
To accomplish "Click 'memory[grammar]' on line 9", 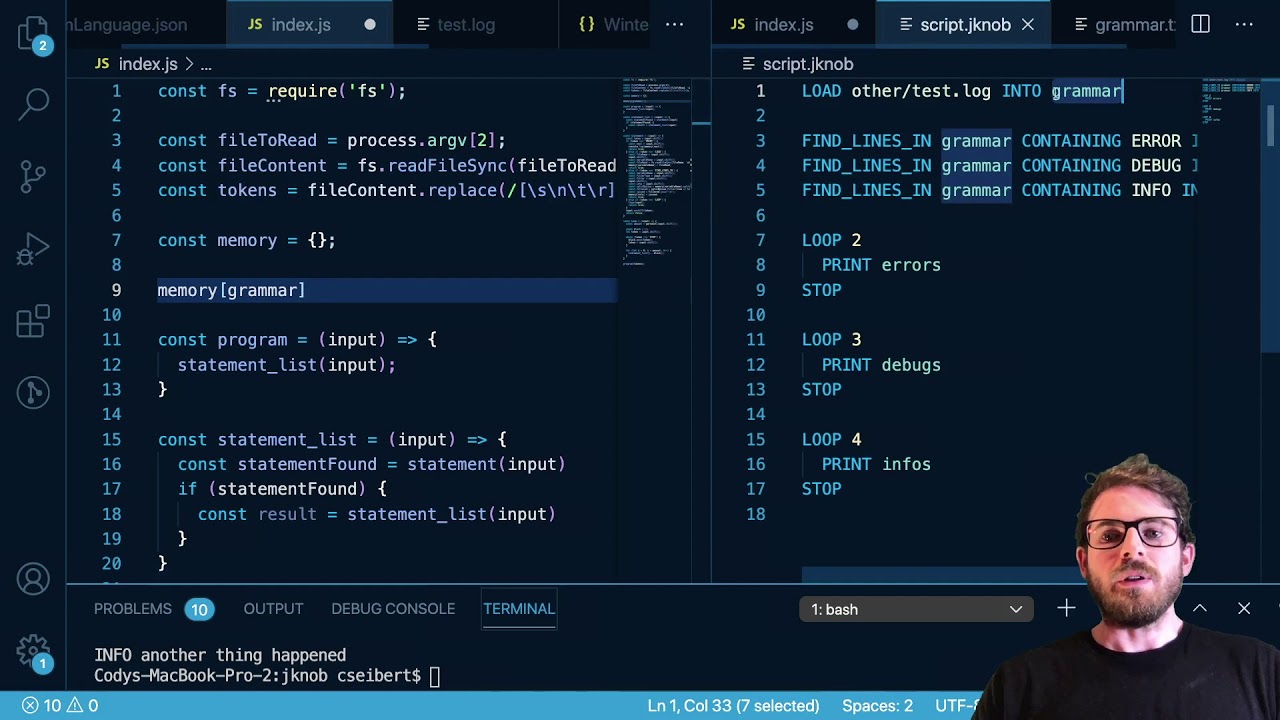I will [231, 290].
